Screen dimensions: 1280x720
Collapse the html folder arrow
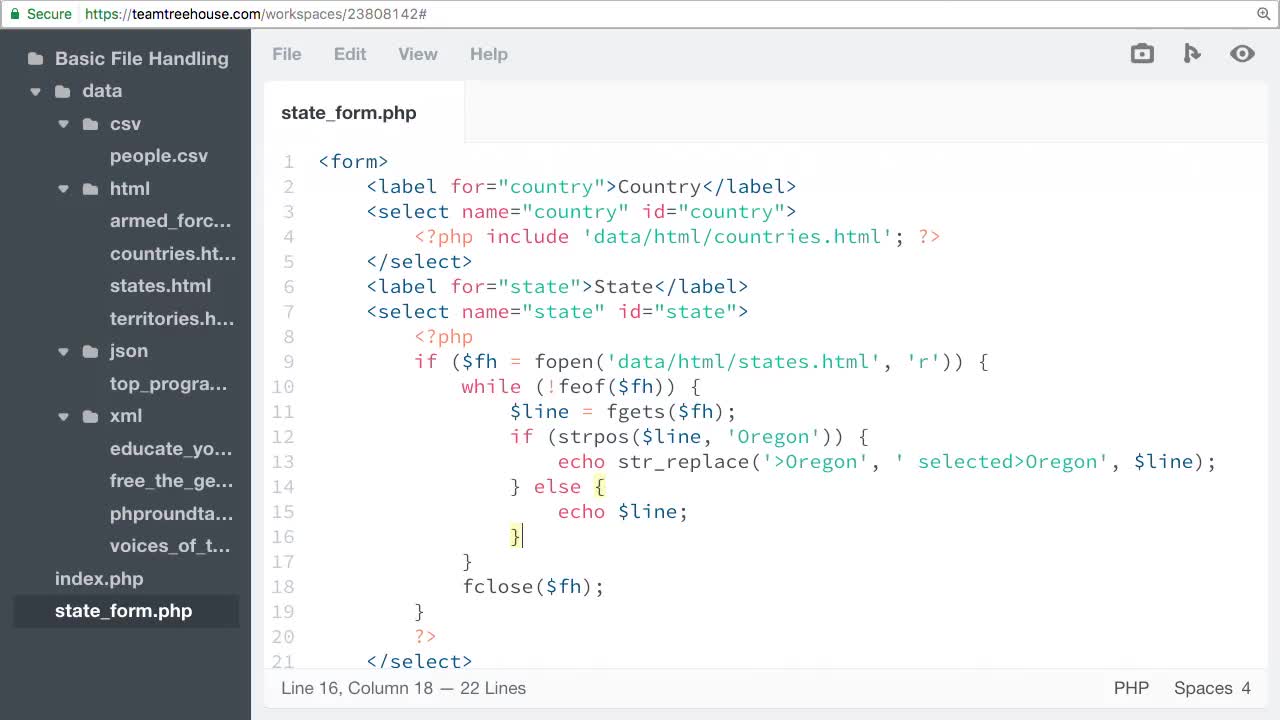point(64,189)
